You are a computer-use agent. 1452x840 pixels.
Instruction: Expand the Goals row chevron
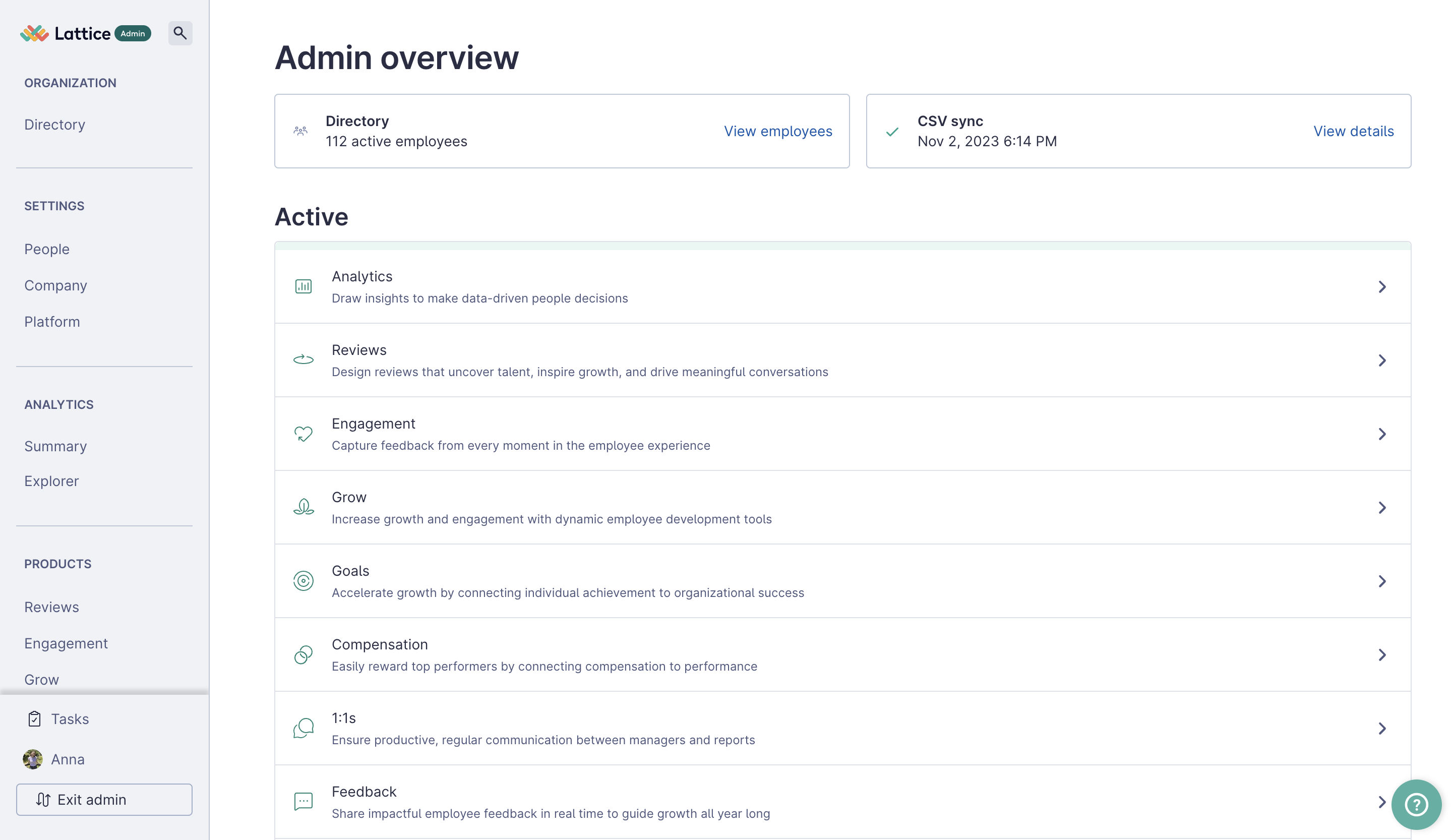(x=1382, y=581)
